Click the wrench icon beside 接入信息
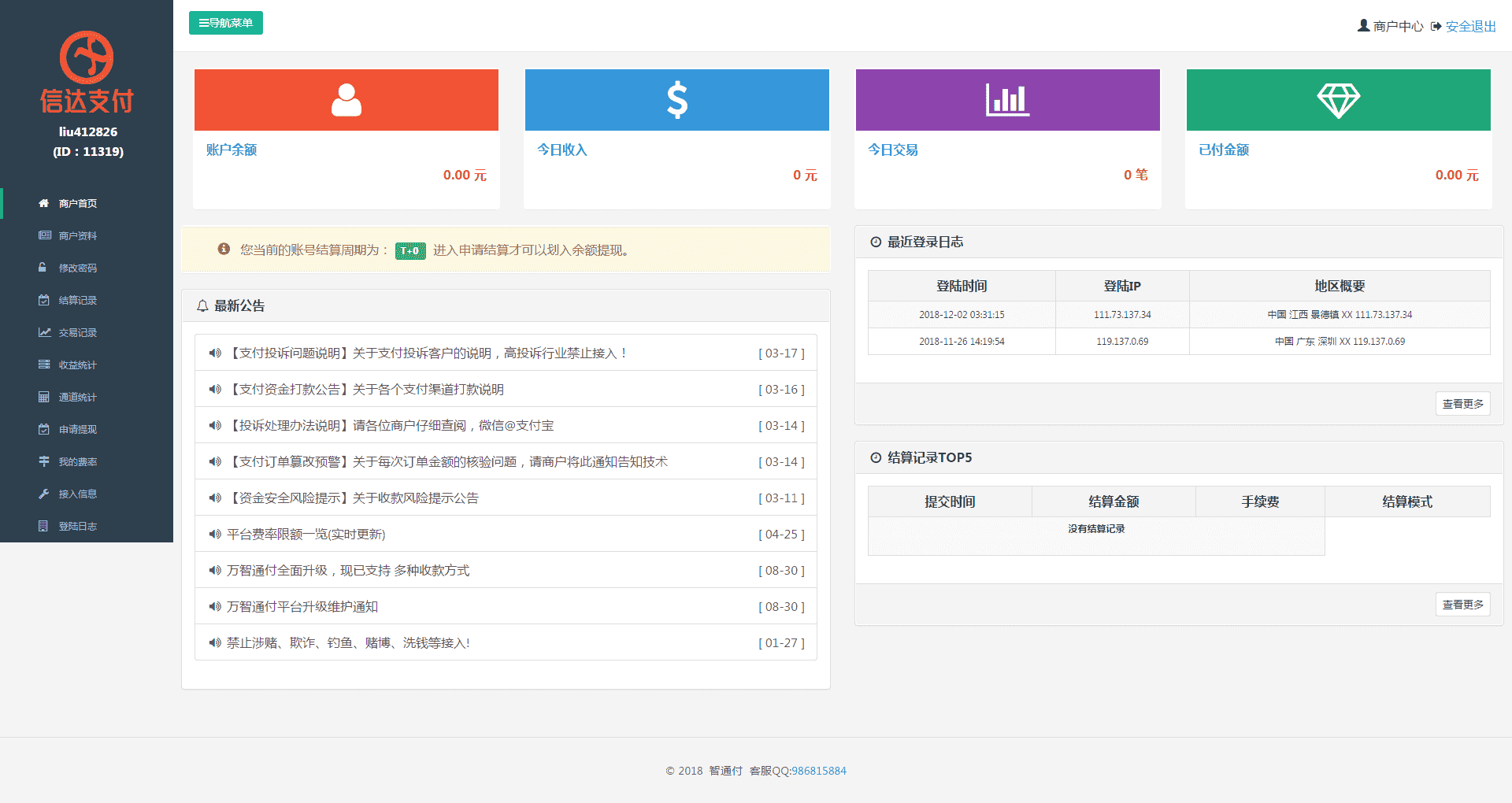 pos(44,494)
